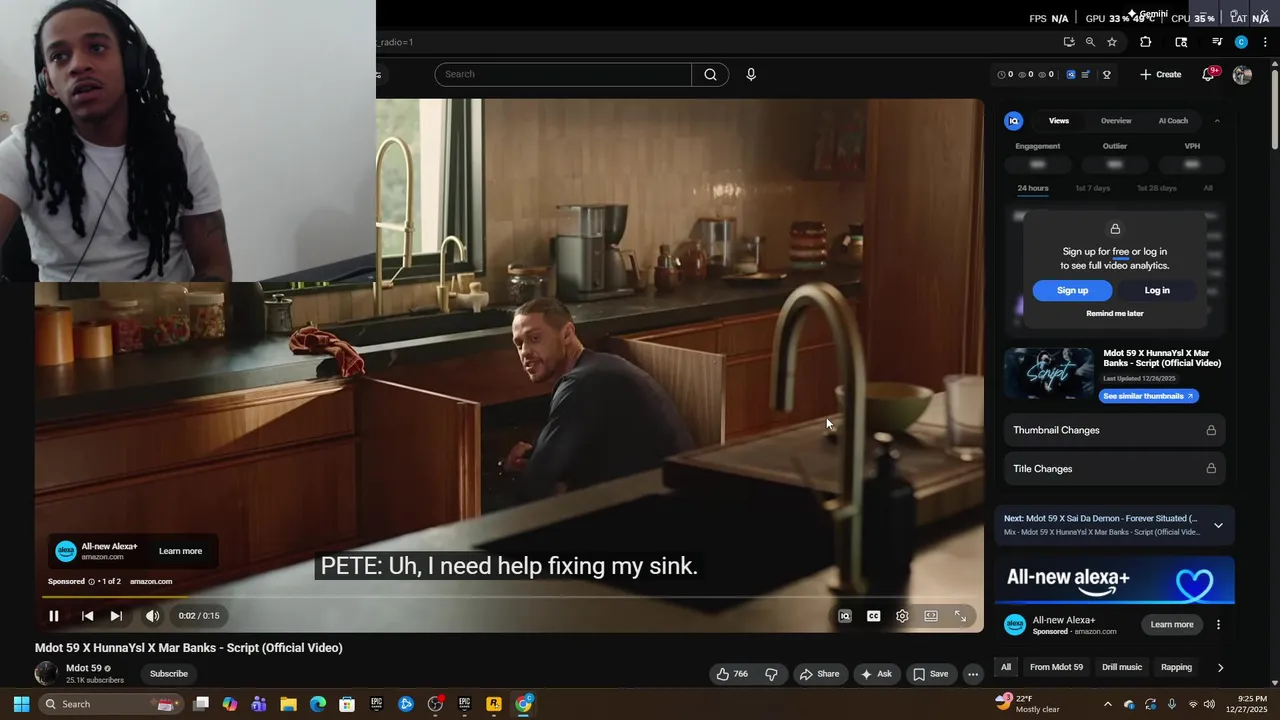Select the Views tab in analytics panel
Image resolution: width=1280 pixels, height=720 pixels.
[1059, 121]
